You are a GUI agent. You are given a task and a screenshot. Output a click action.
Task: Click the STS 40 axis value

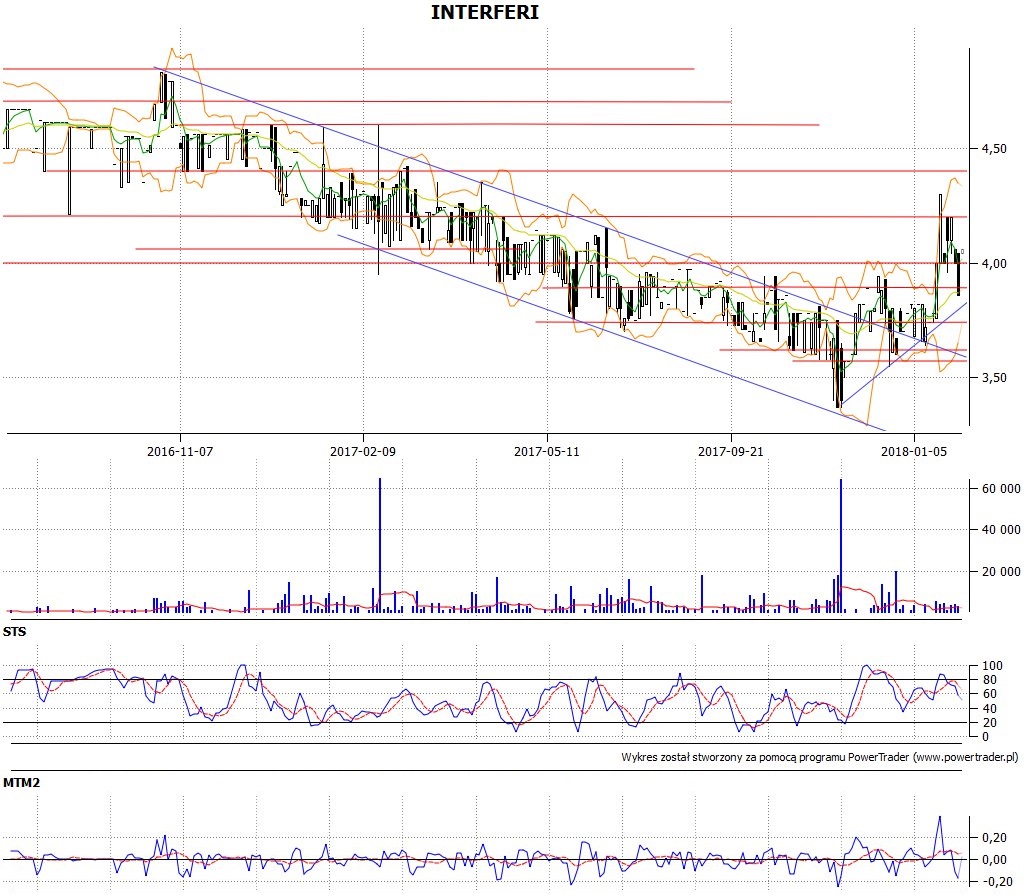pyautogui.click(x=989, y=709)
